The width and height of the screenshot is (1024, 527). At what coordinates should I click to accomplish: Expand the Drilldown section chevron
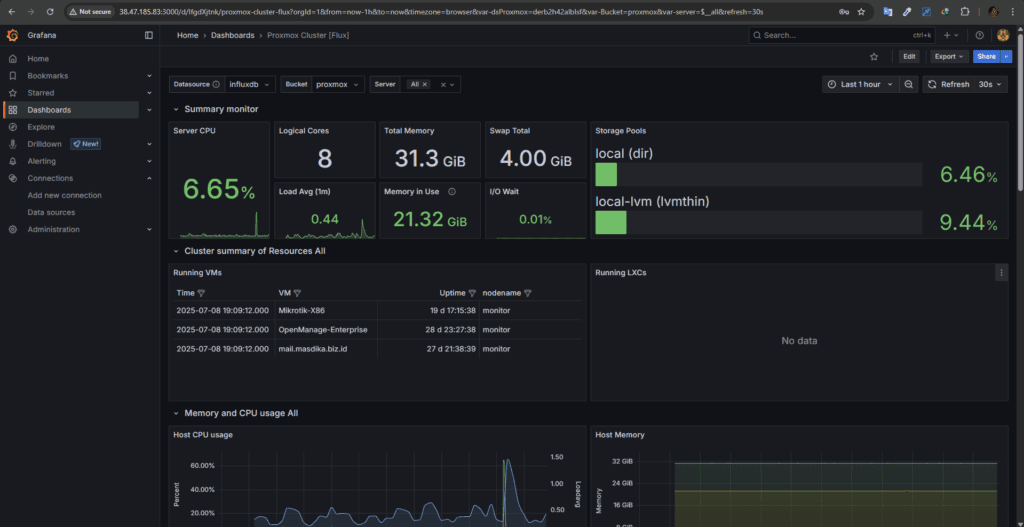tap(150, 144)
